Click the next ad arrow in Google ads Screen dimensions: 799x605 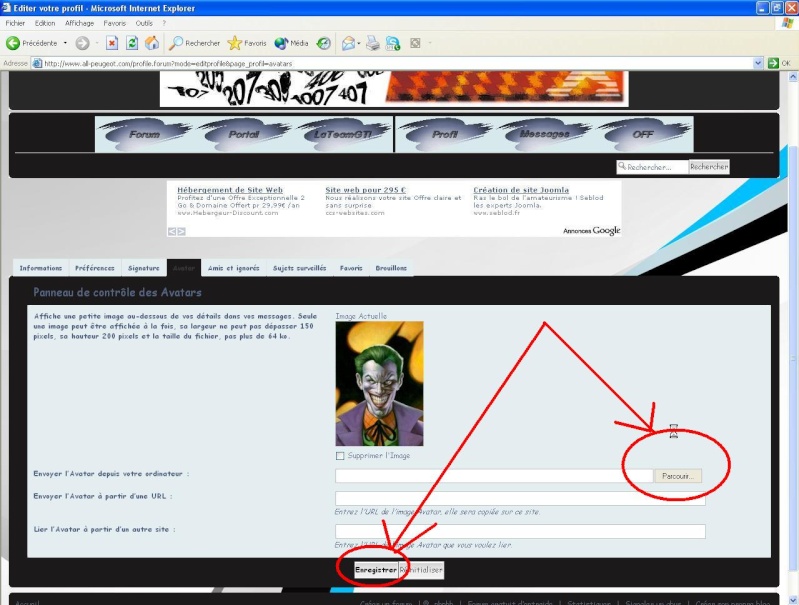click(x=181, y=231)
